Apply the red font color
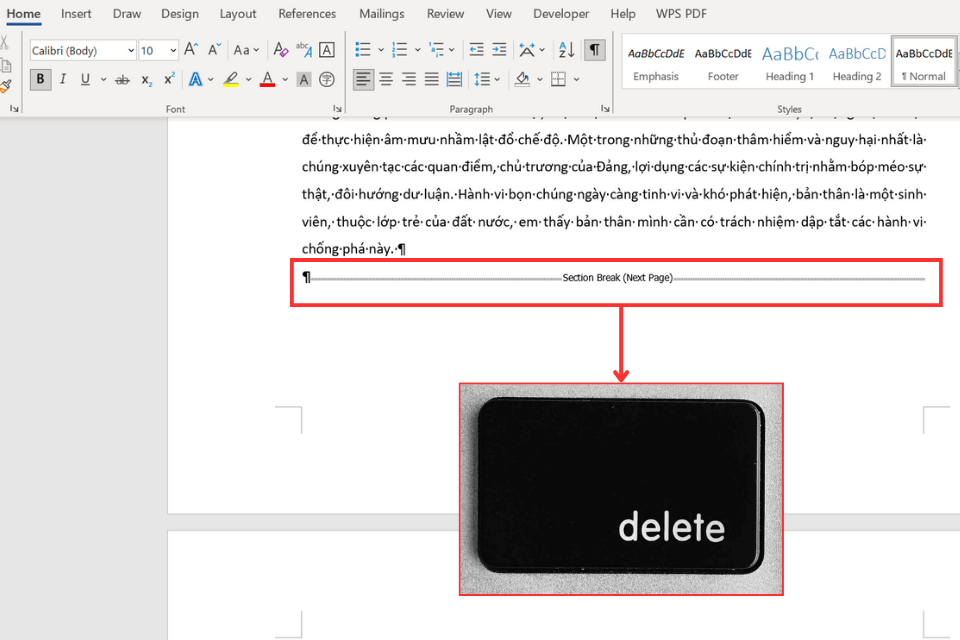Viewport: 960px width, 640px height. 267,80
